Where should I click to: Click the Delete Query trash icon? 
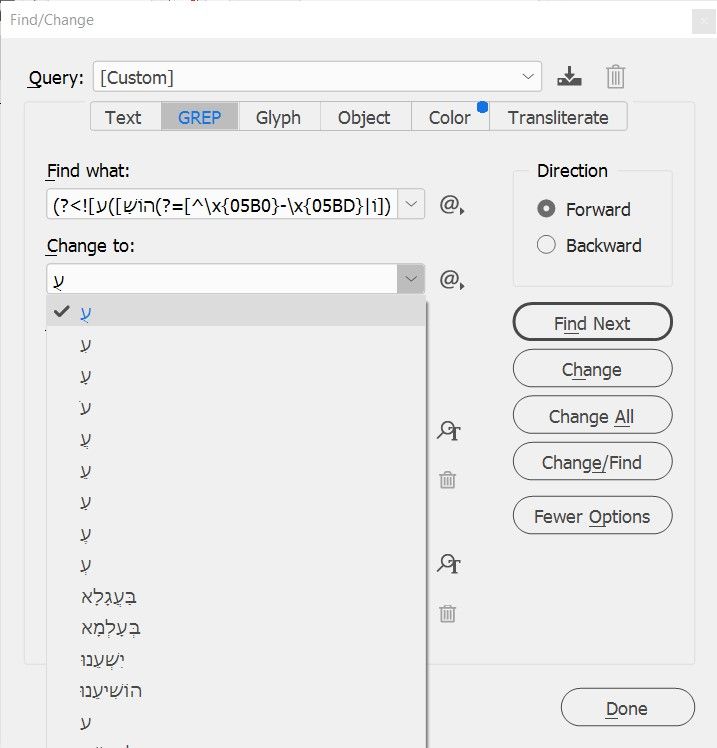[616, 77]
